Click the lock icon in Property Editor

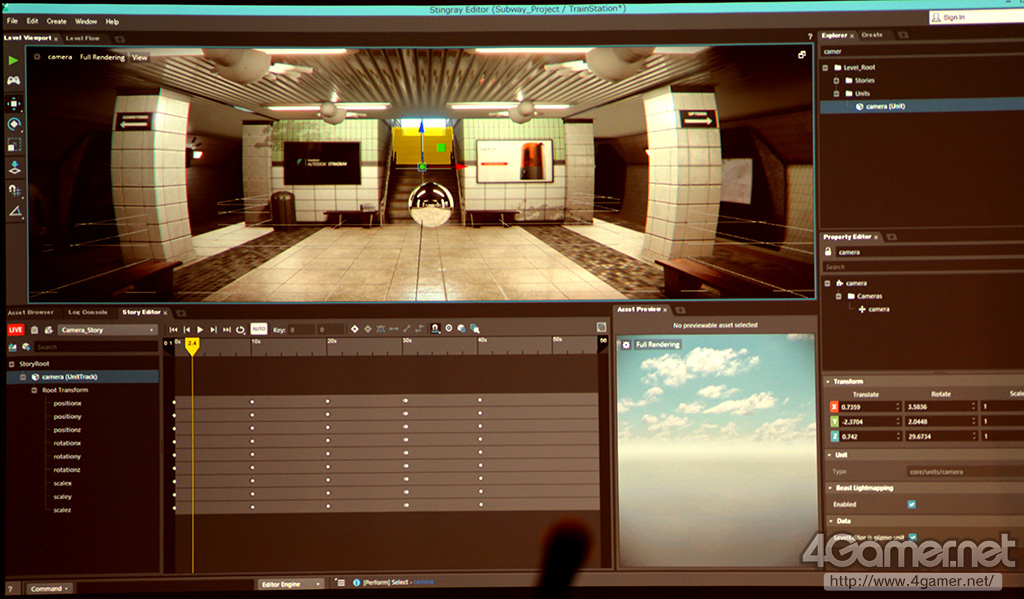pyautogui.click(x=828, y=251)
